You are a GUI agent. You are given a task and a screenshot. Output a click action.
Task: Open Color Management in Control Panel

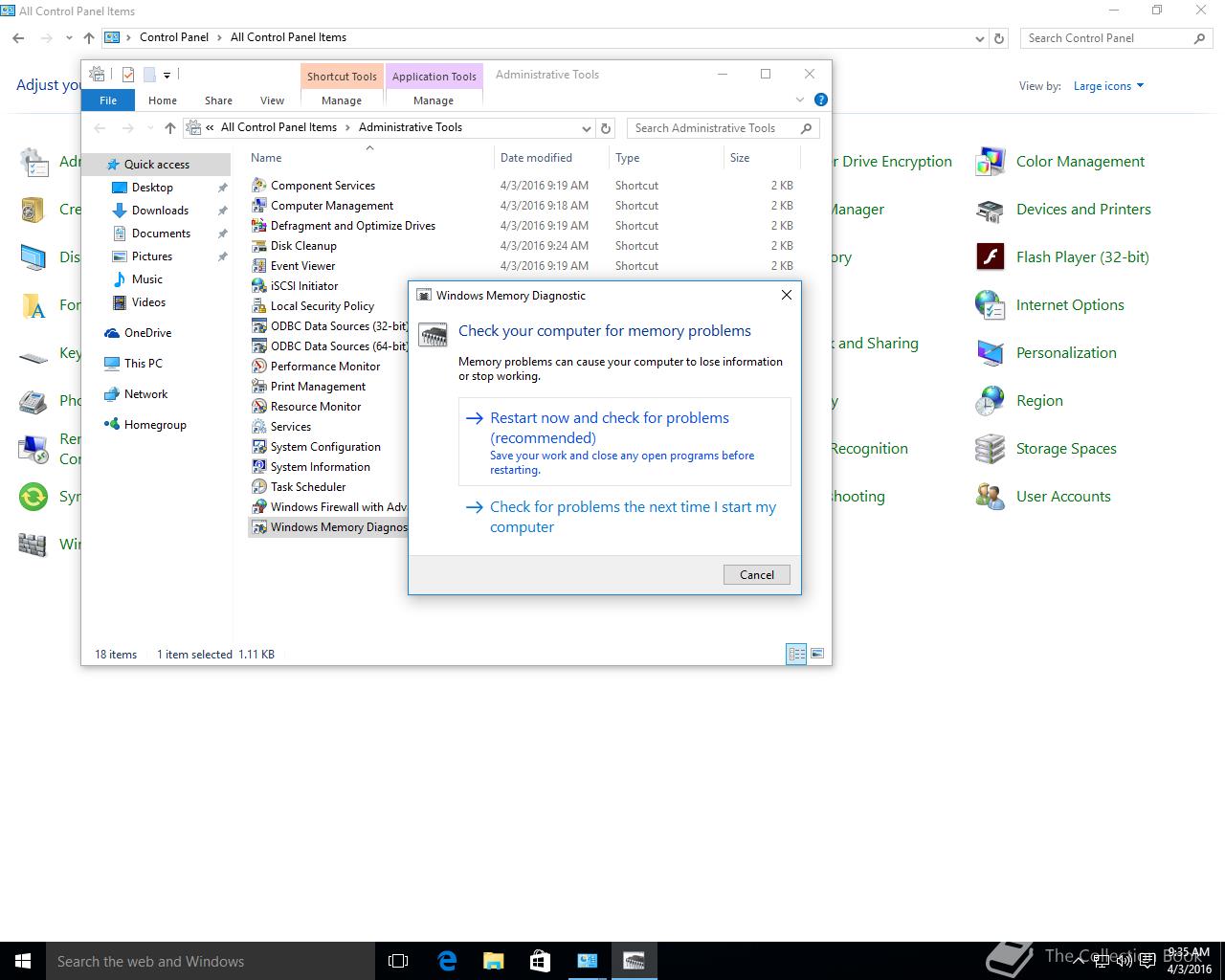[1060, 162]
